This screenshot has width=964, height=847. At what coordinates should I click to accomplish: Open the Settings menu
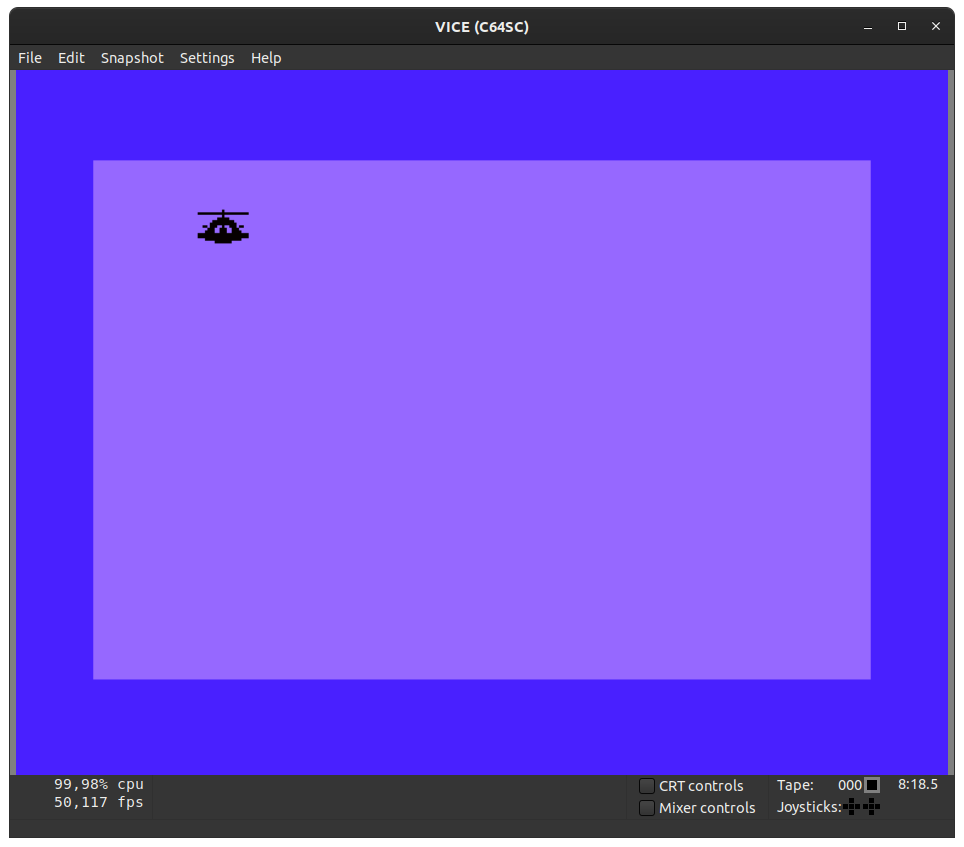[207, 58]
